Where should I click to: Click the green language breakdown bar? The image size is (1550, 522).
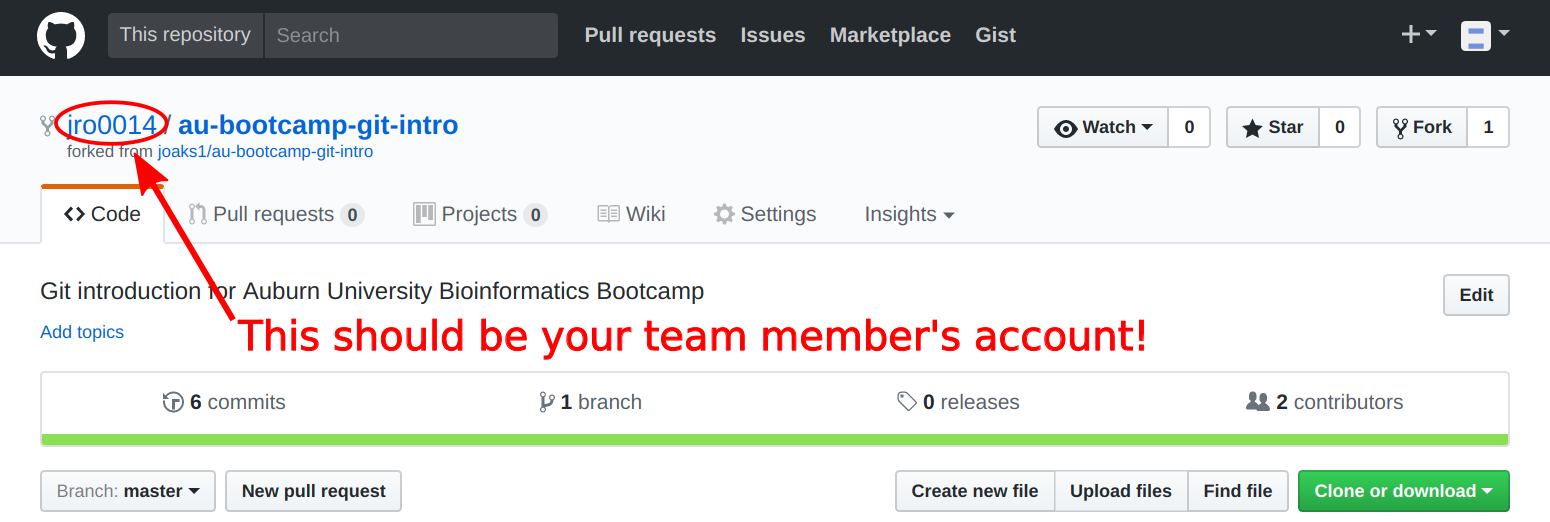click(x=775, y=440)
